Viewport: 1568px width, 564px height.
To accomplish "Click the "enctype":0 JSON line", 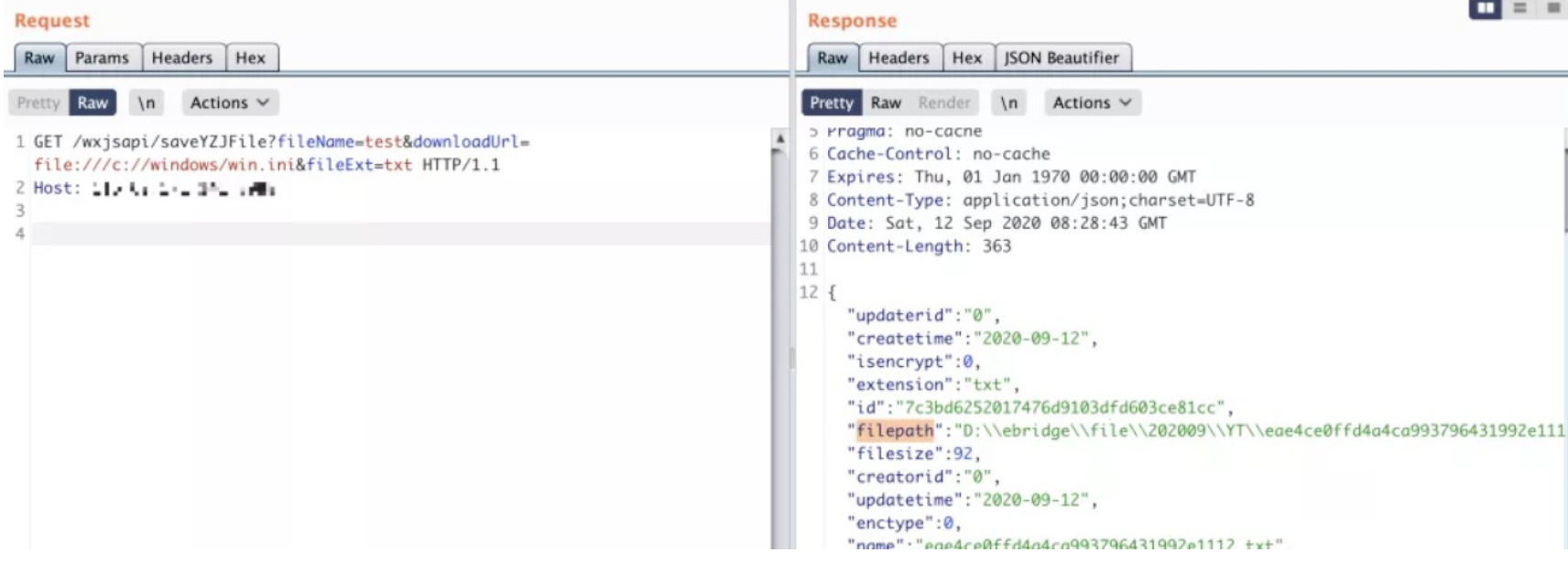I will (x=903, y=523).
